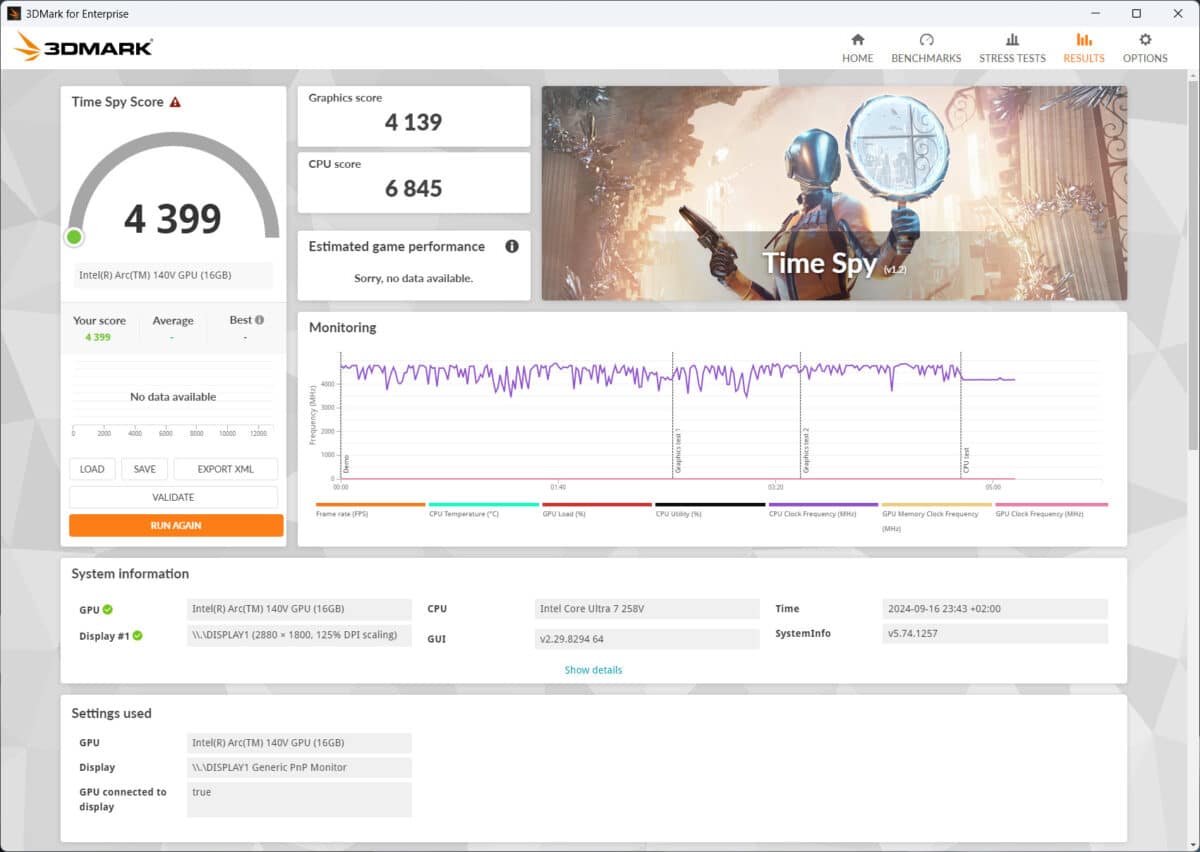Open the Benchmarks section
The width and height of the screenshot is (1200, 852).
[926, 48]
